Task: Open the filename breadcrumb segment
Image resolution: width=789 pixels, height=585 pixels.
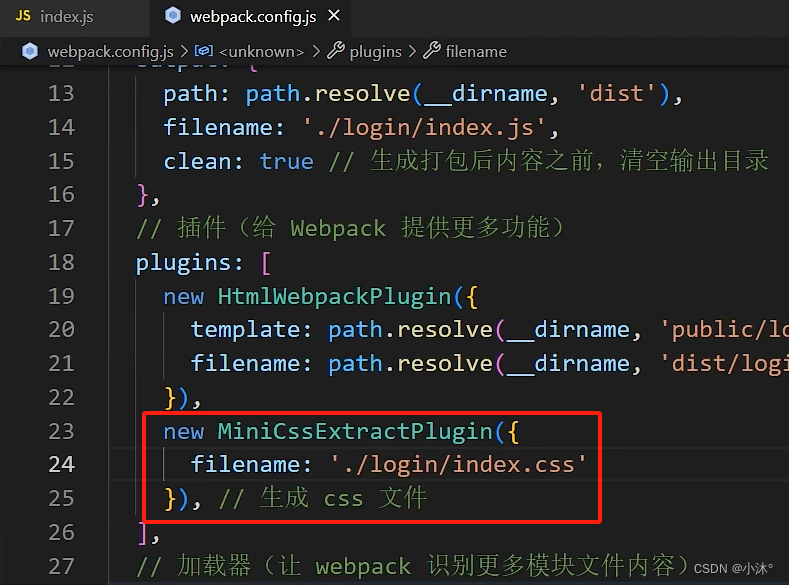Action: (476, 51)
